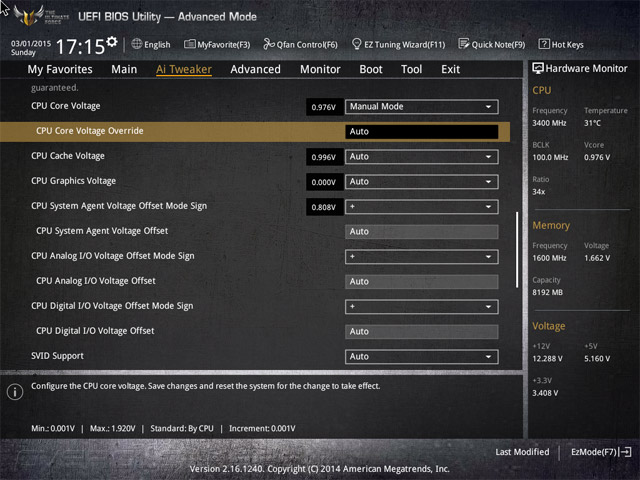Click the 0.000V graphics voltage readout
640x480 pixels.
tap(324, 182)
